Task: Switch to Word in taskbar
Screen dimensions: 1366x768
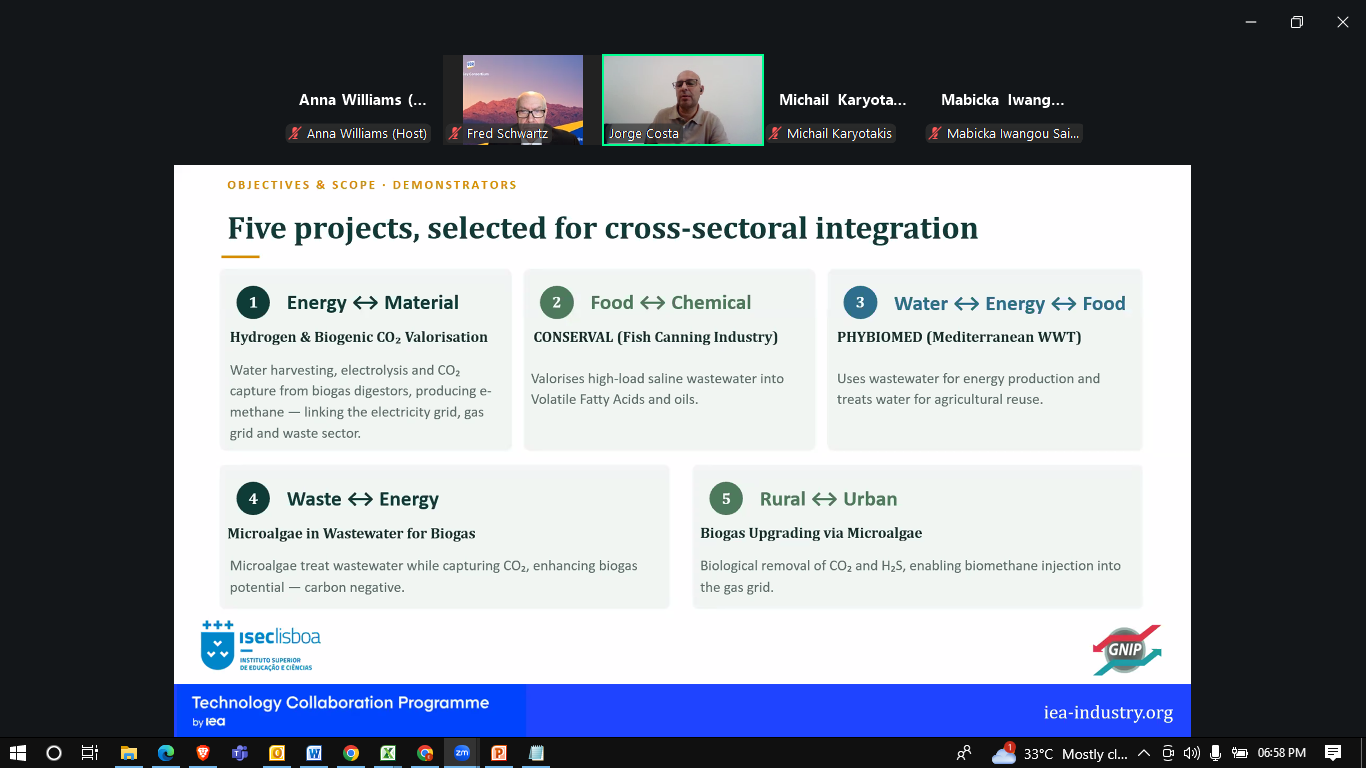Action: point(314,753)
